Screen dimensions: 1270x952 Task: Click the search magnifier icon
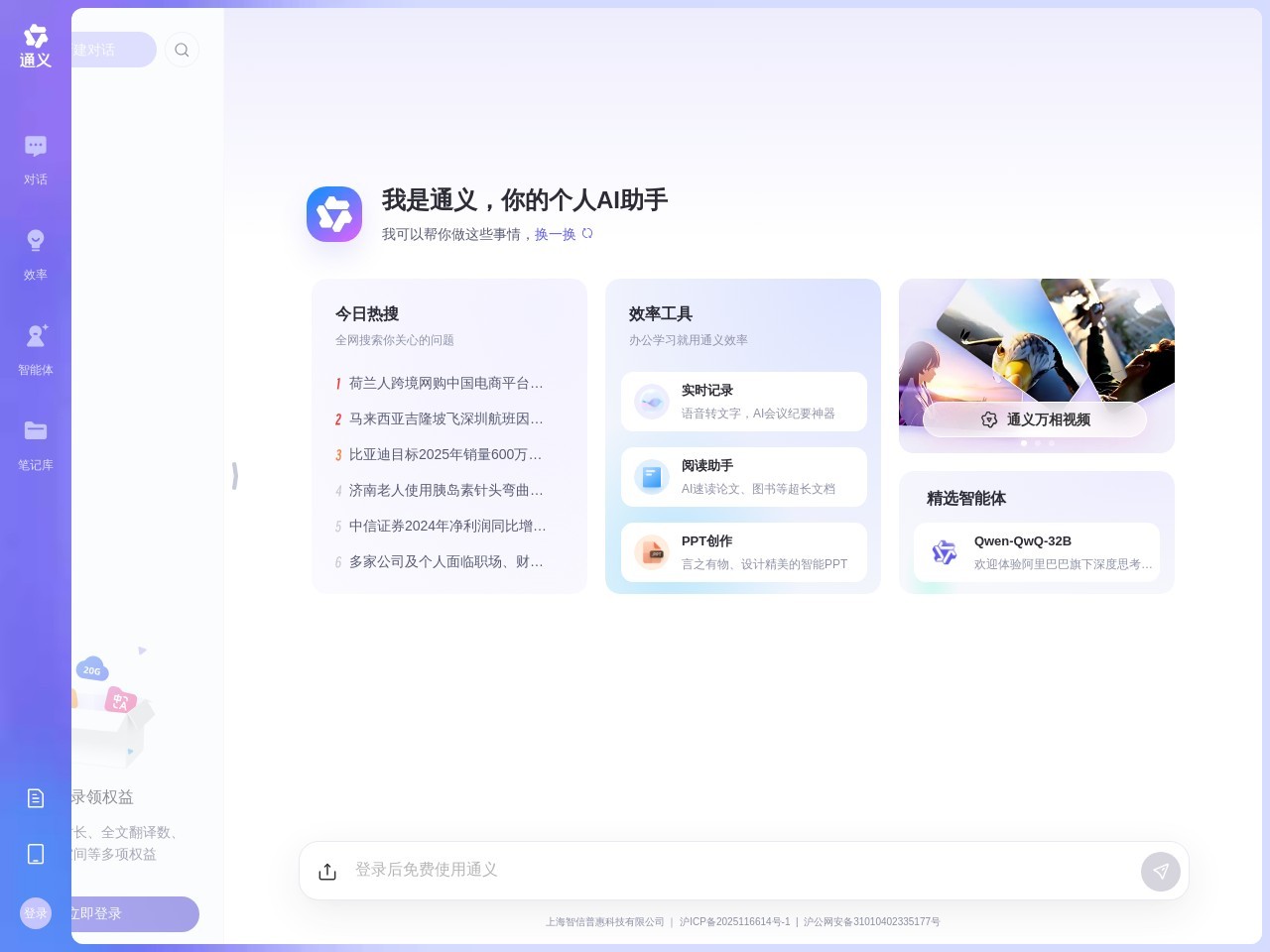[183, 50]
